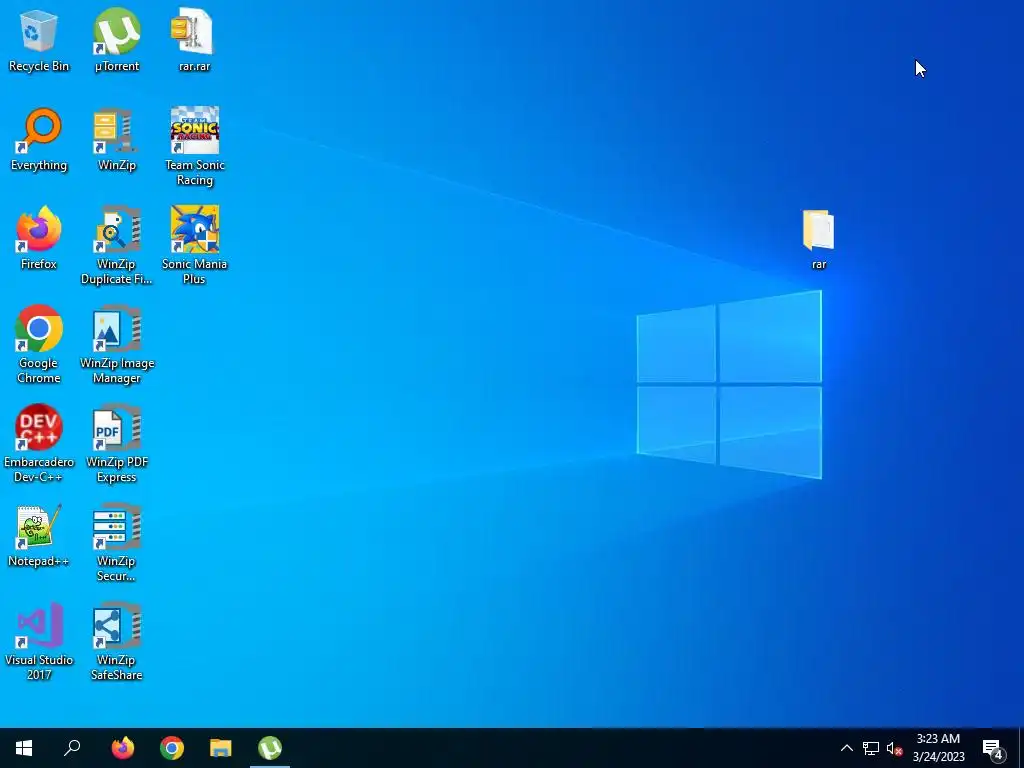
Task: Select the rar.rar archive file
Action: [x=194, y=40]
